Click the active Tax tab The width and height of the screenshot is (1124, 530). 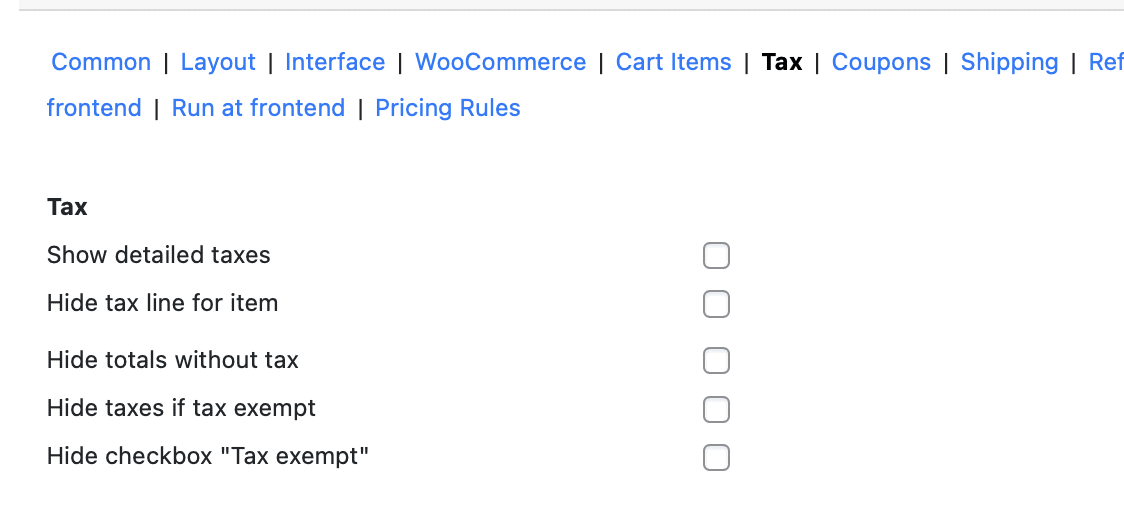pos(781,62)
